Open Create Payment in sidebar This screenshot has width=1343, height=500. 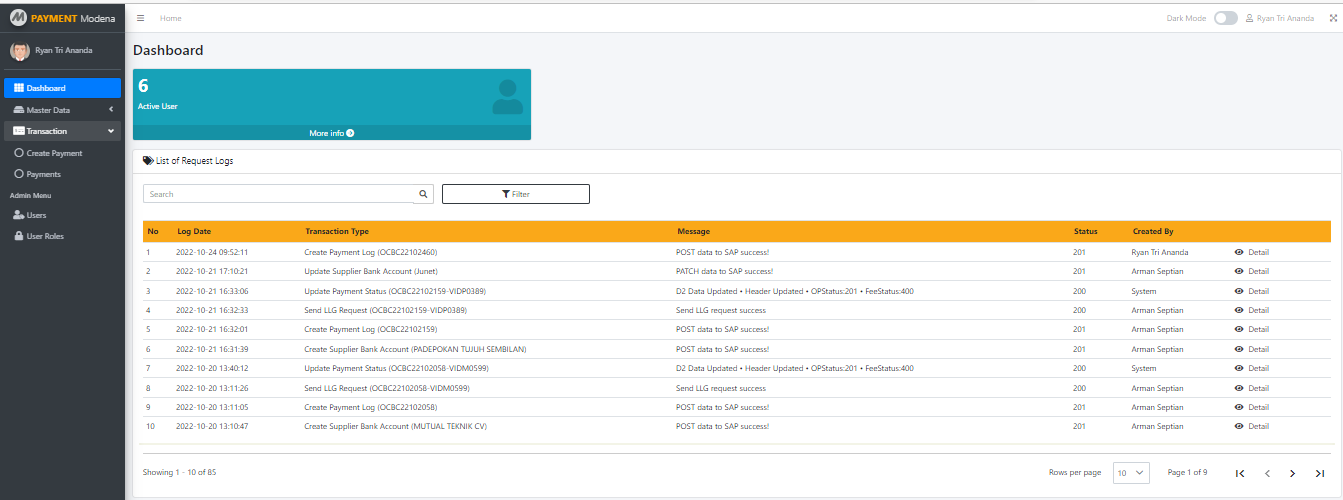point(54,153)
